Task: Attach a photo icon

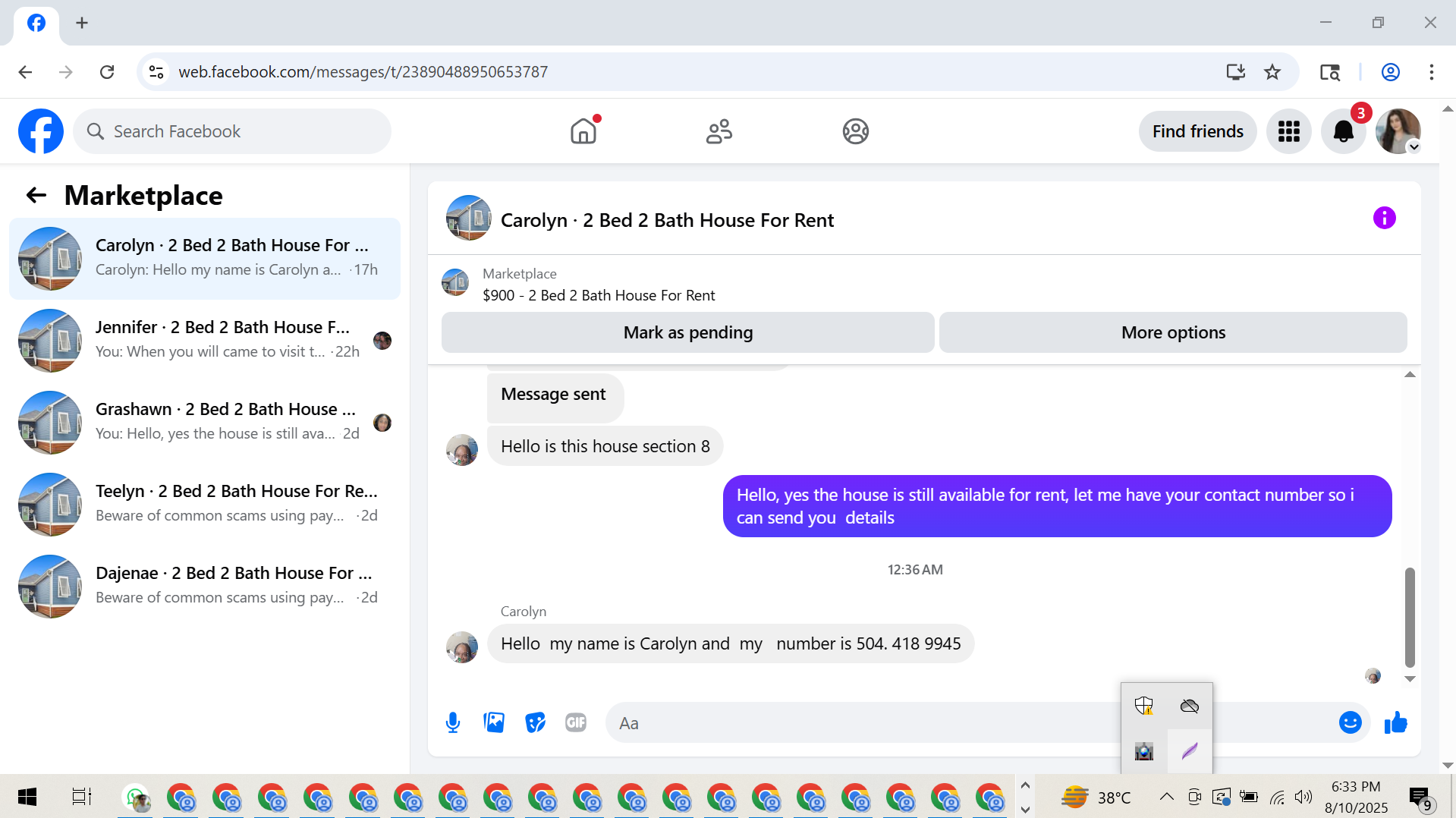Action: click(494, 722)
